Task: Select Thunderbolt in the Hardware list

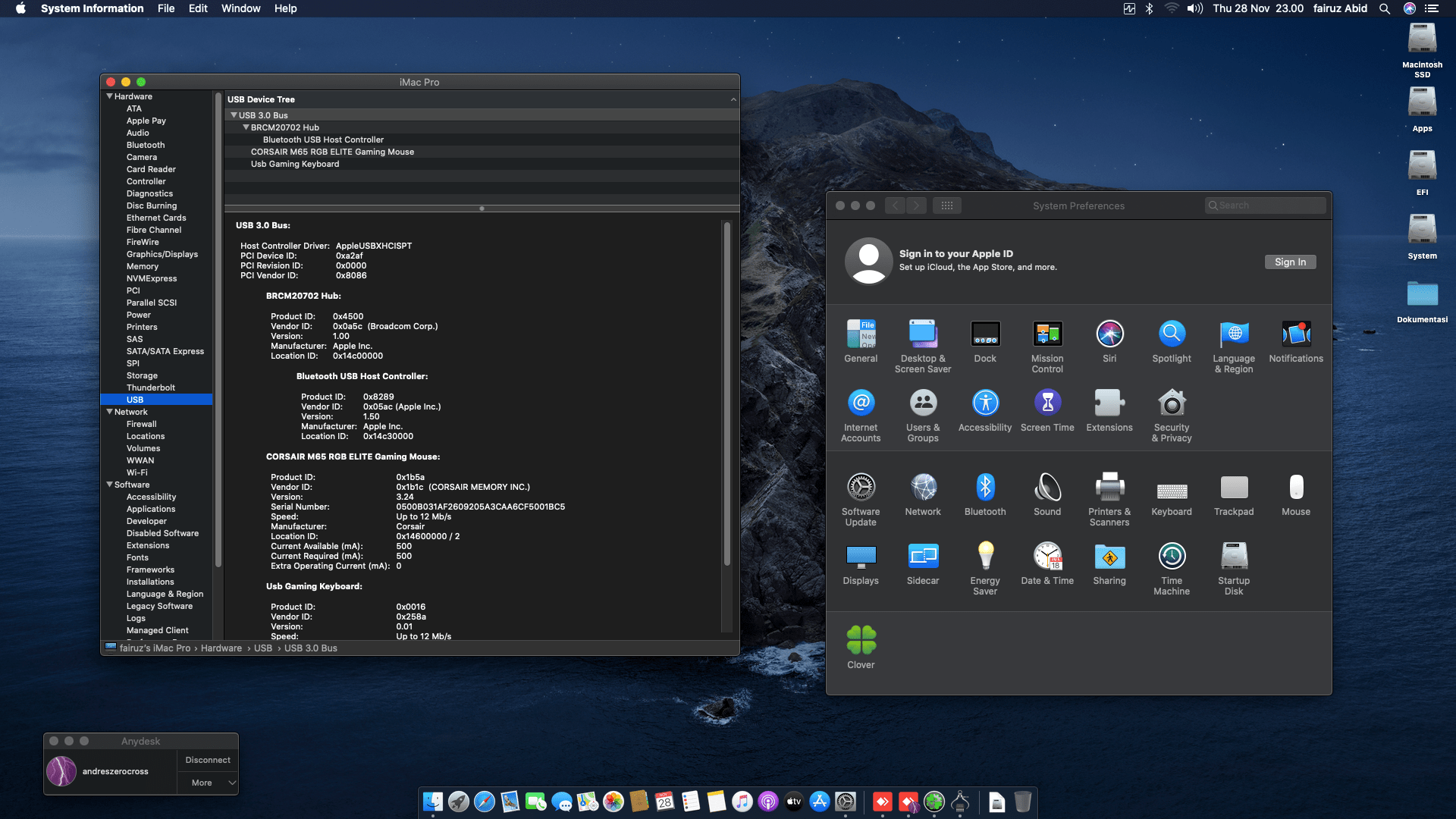Action: pyautogui.click(x=150, y=388)
